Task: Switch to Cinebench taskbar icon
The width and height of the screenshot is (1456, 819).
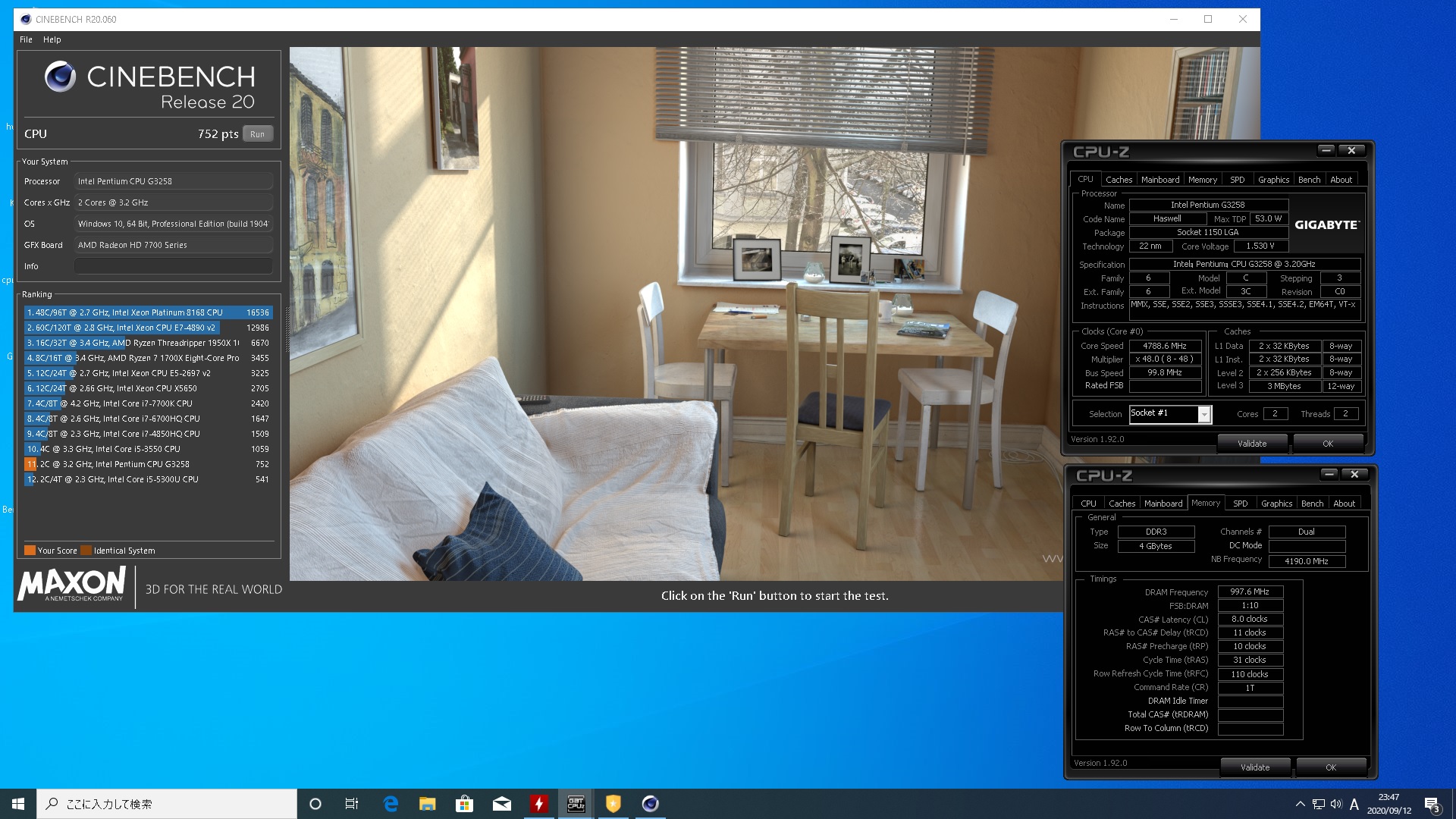Action: (650, 804)
